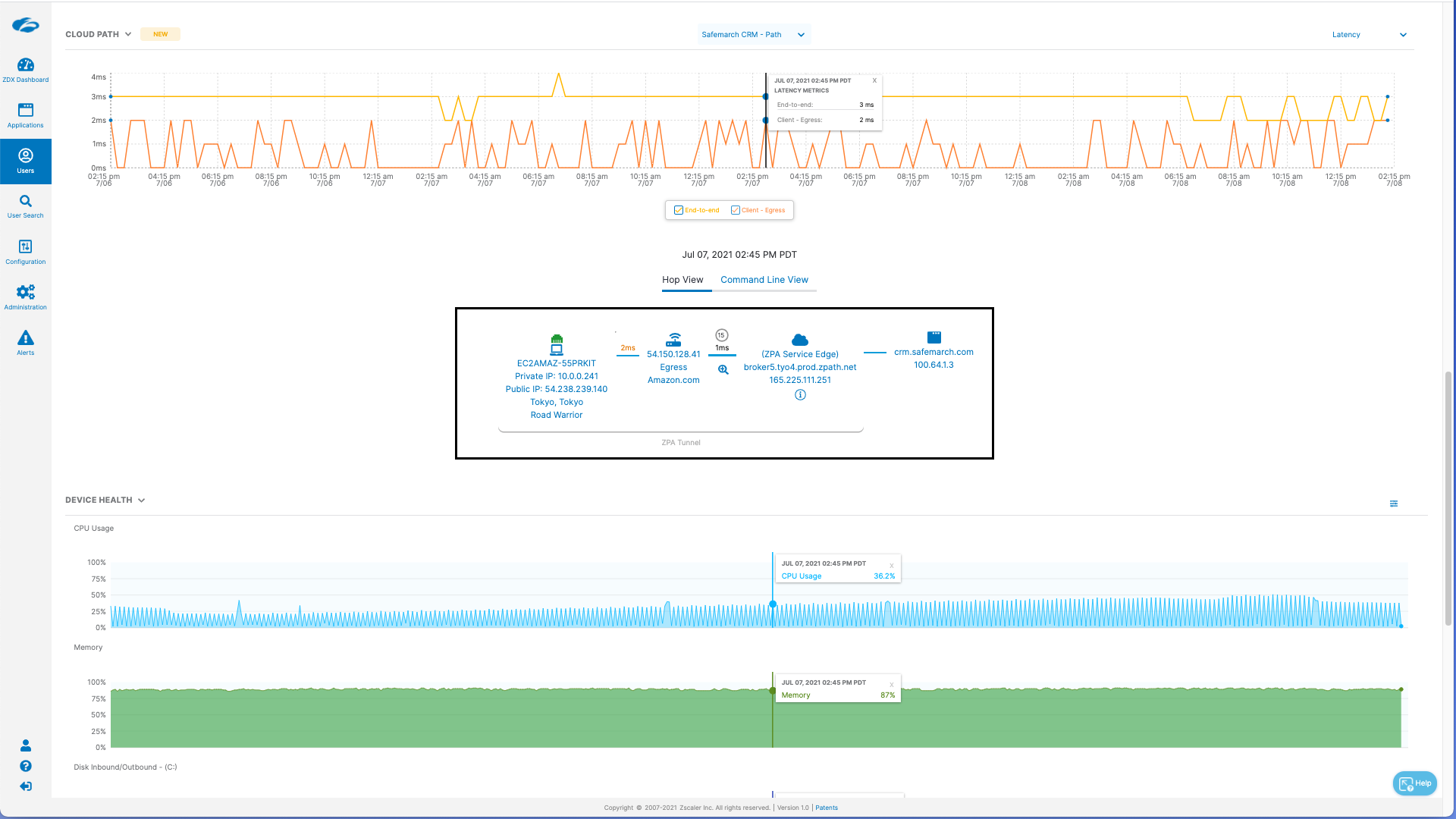The height and width of the screenshot is (819, 1456).
Task: Click the magnifier zoom icon between hops
Action: coord(723,370)
